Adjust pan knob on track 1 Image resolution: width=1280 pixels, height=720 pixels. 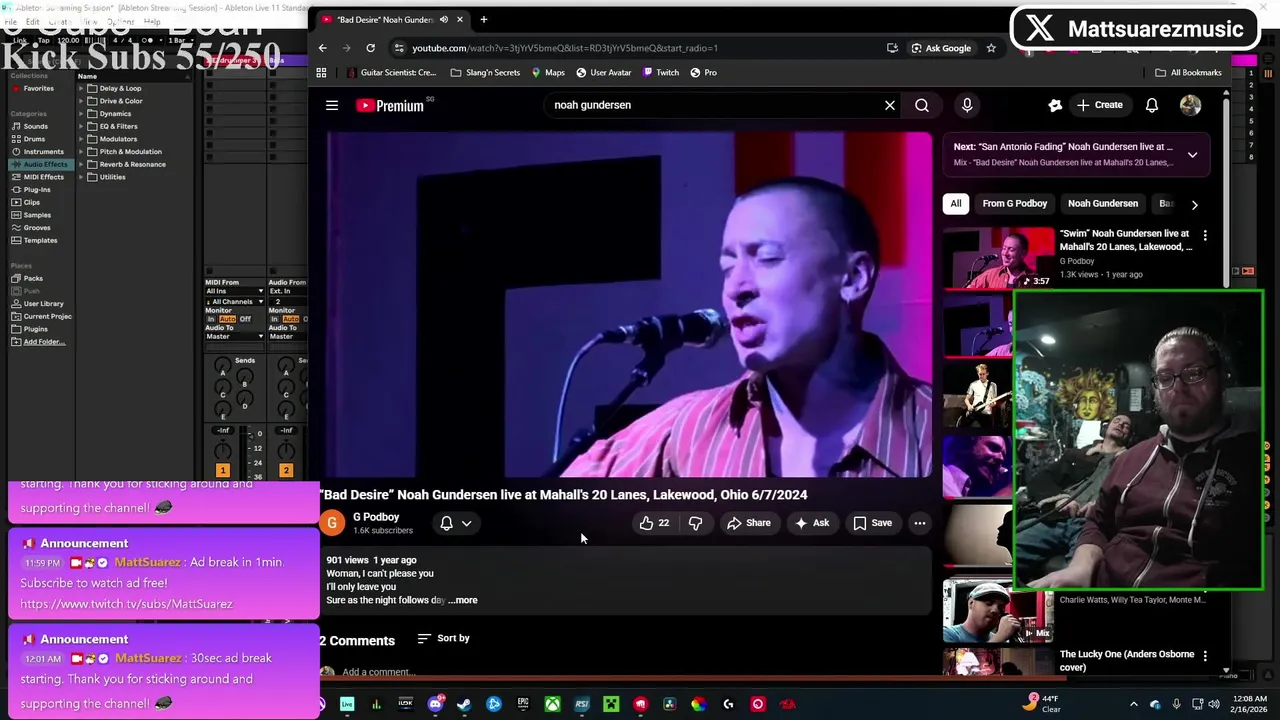pos(223,450)
